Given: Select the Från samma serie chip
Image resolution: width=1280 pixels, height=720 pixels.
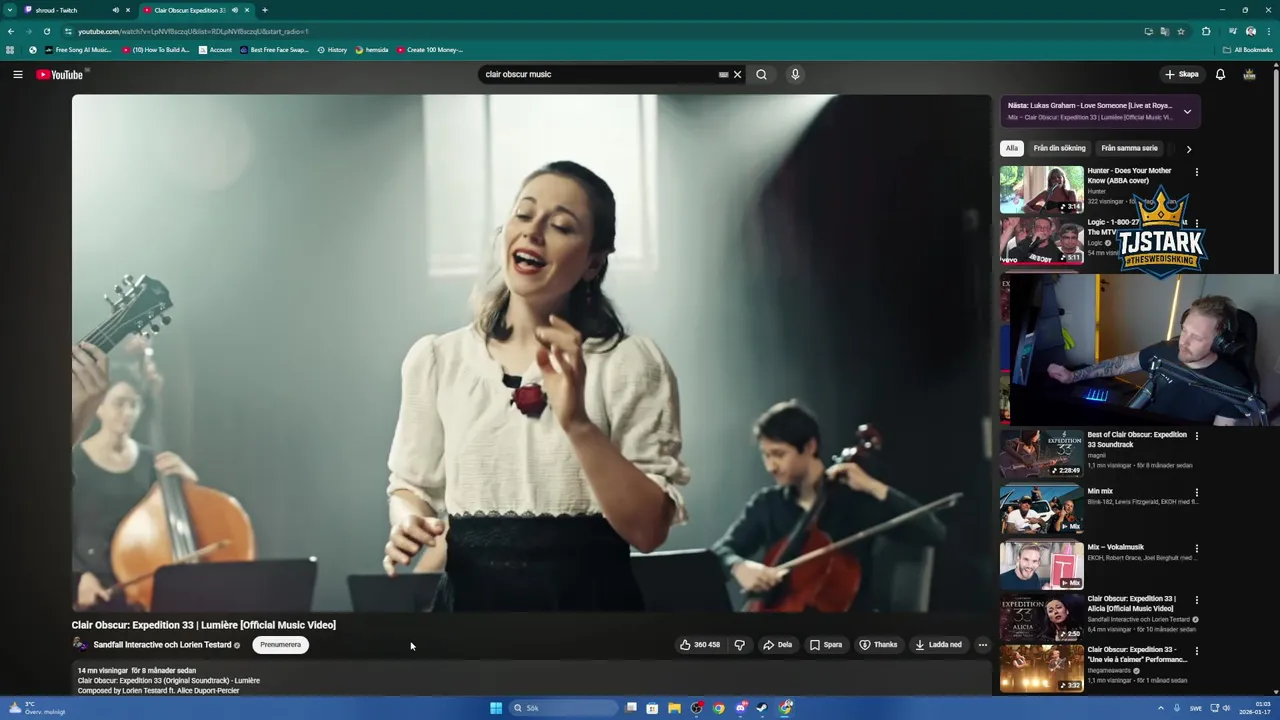Looking at the screenshot, I should click(x=1129, y=148).
